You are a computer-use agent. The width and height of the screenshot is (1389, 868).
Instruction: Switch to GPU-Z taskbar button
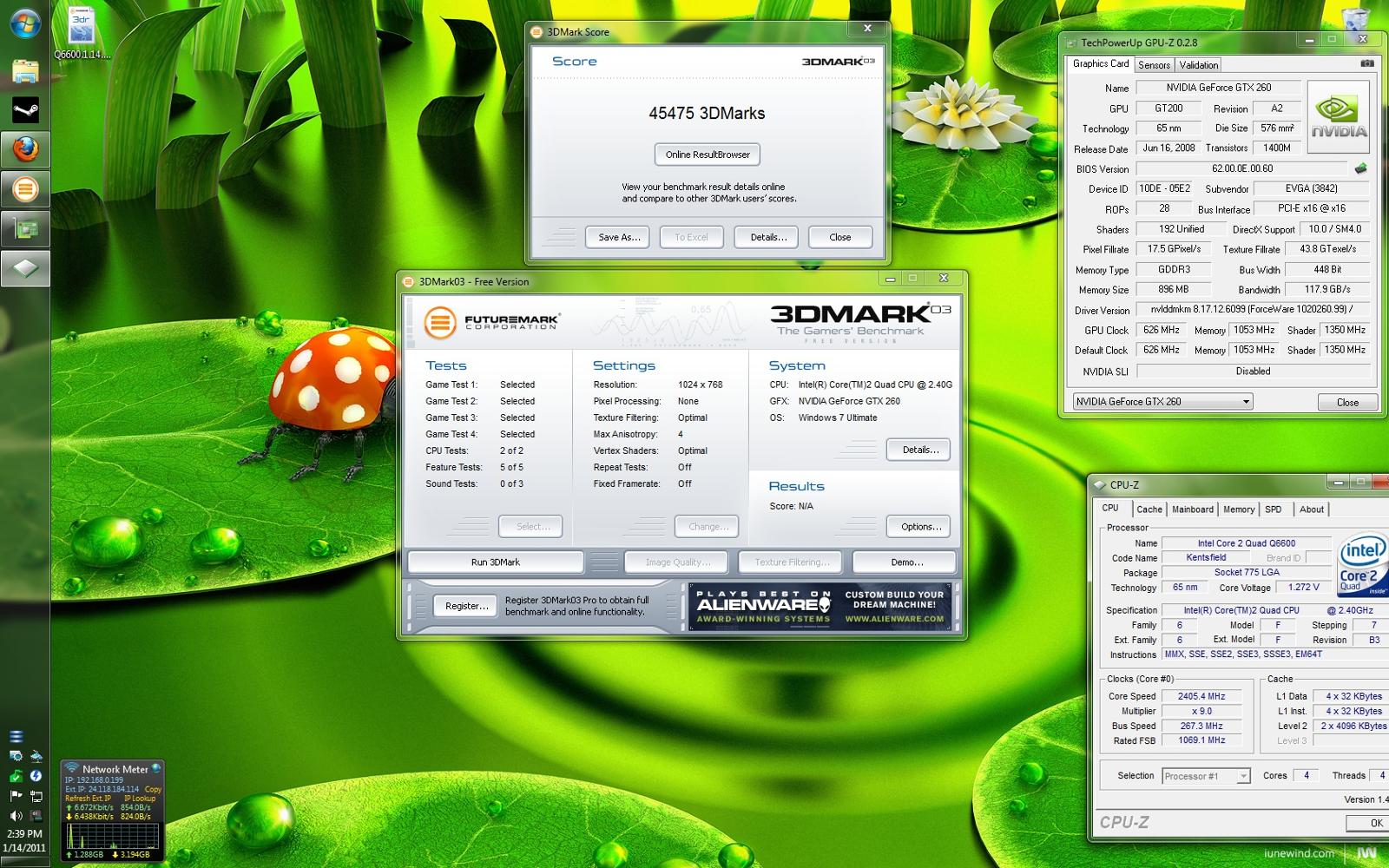tap(24, 229)
